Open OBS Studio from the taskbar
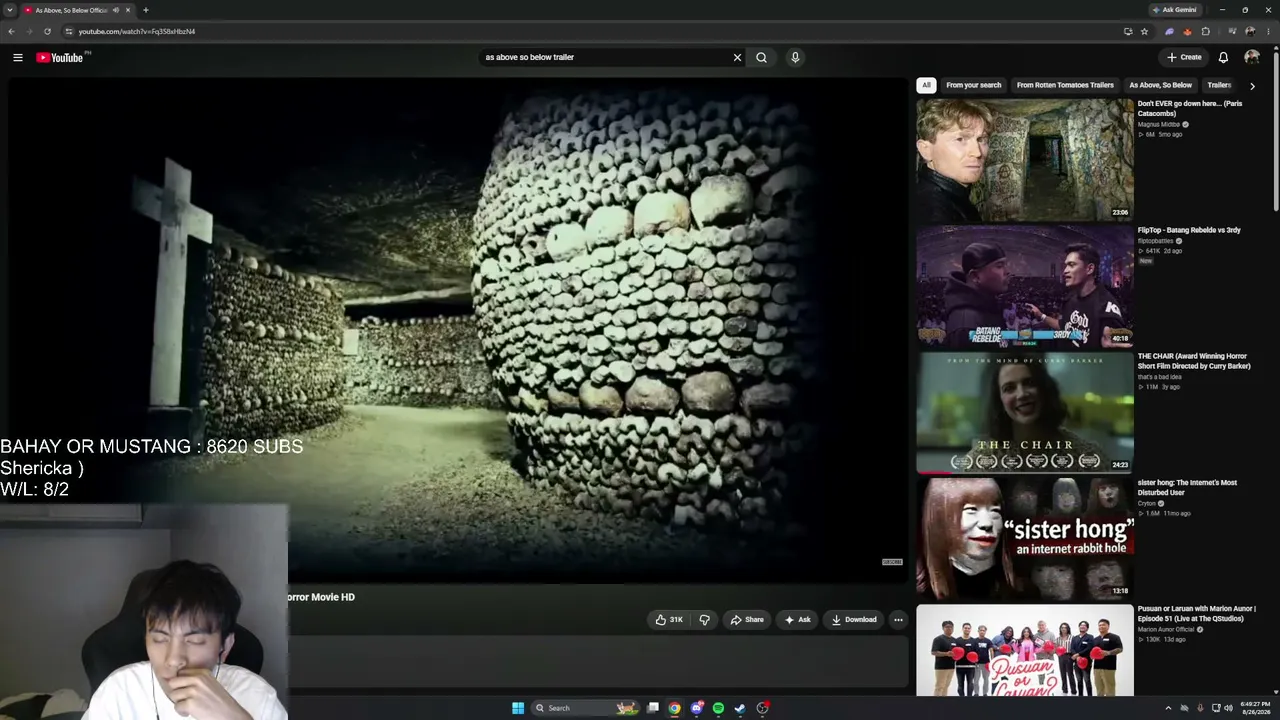The width and height of the screenshot is (1280, 720). (763, 708)
